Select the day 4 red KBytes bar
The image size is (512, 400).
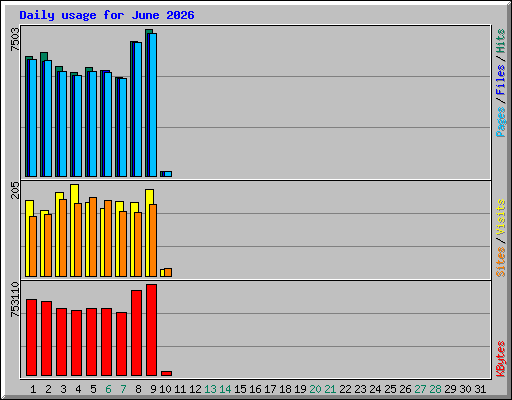pyautogui.click(x=76, y=343)
